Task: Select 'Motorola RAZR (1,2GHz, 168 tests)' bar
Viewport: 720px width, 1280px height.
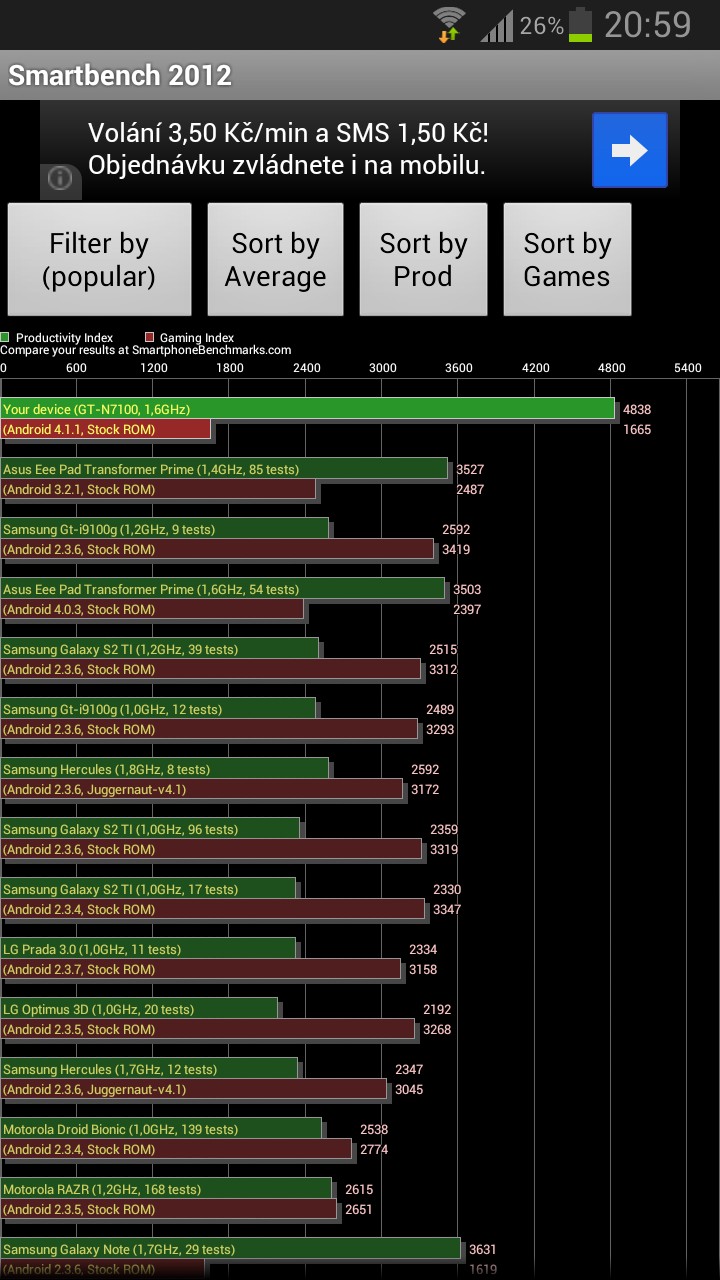Action: 166,1189
